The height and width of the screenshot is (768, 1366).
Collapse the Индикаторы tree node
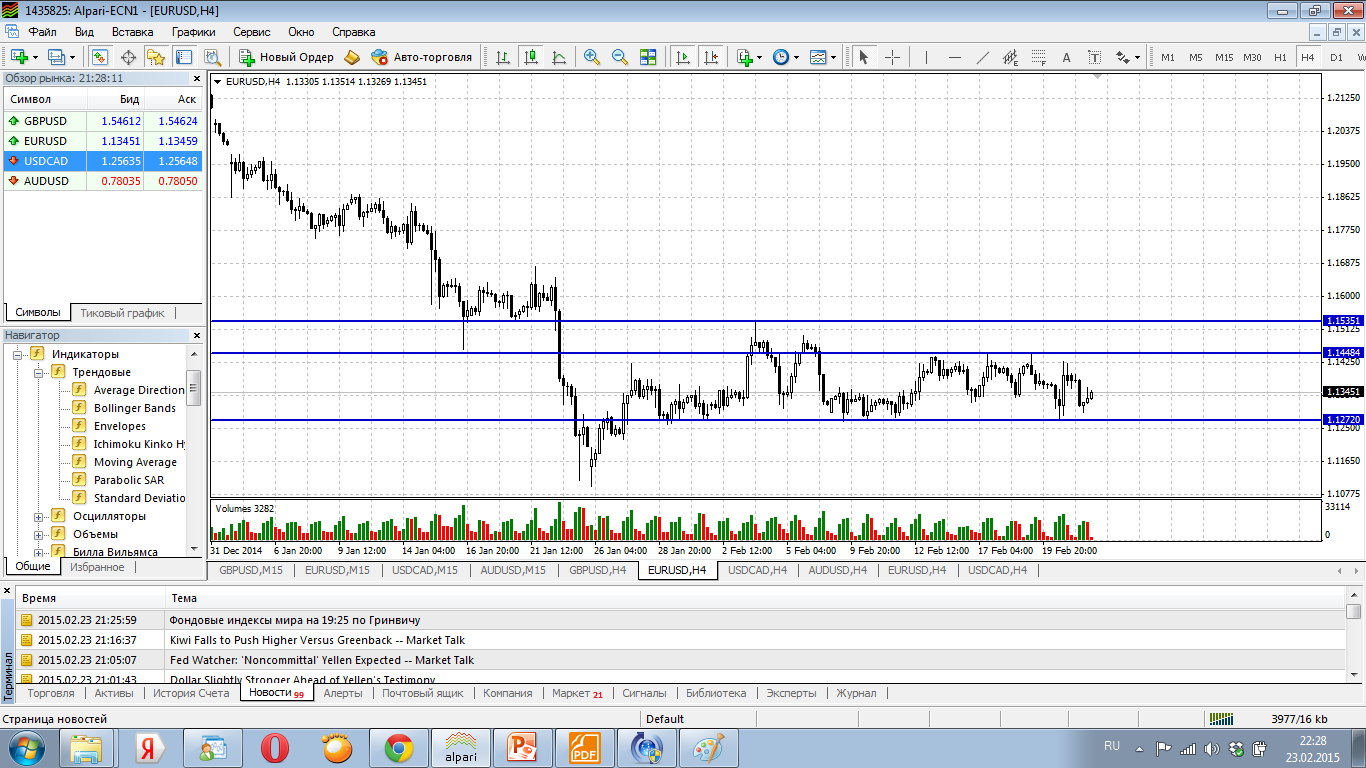tap(17, 354)
